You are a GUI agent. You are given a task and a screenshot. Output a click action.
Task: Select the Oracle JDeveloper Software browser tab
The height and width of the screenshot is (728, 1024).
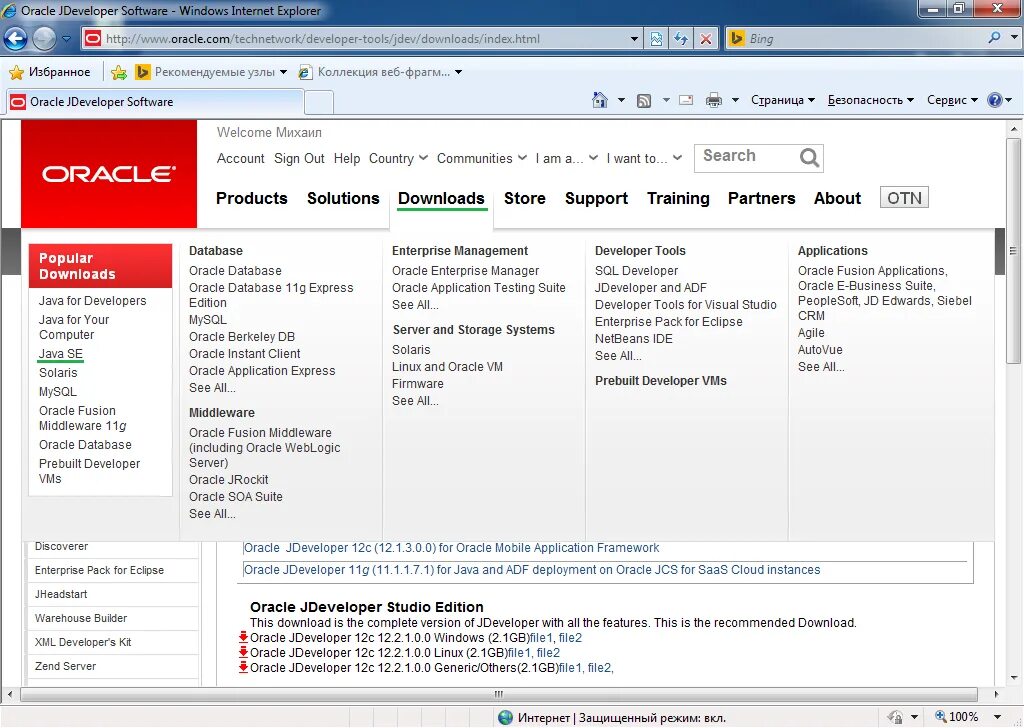click(x=155, y=102)
